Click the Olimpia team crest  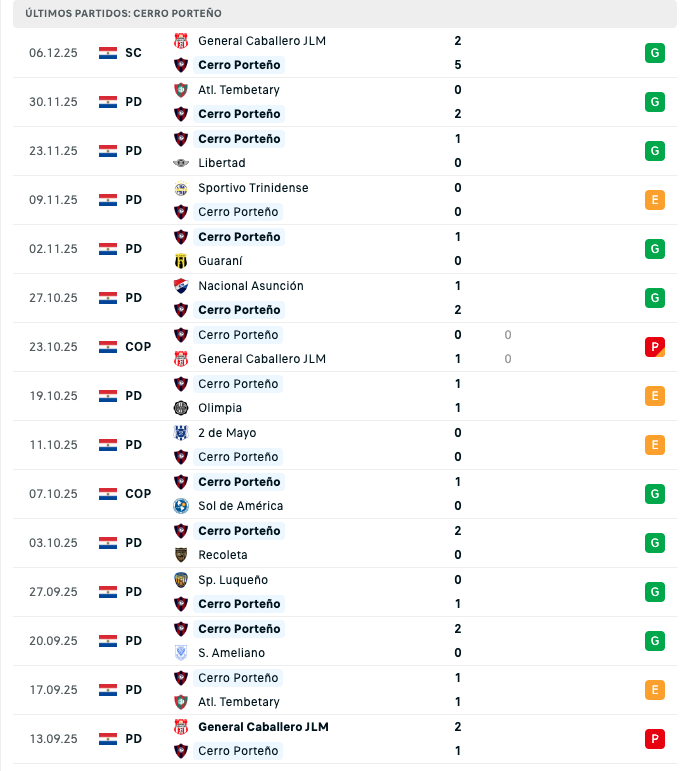[181, 408]
